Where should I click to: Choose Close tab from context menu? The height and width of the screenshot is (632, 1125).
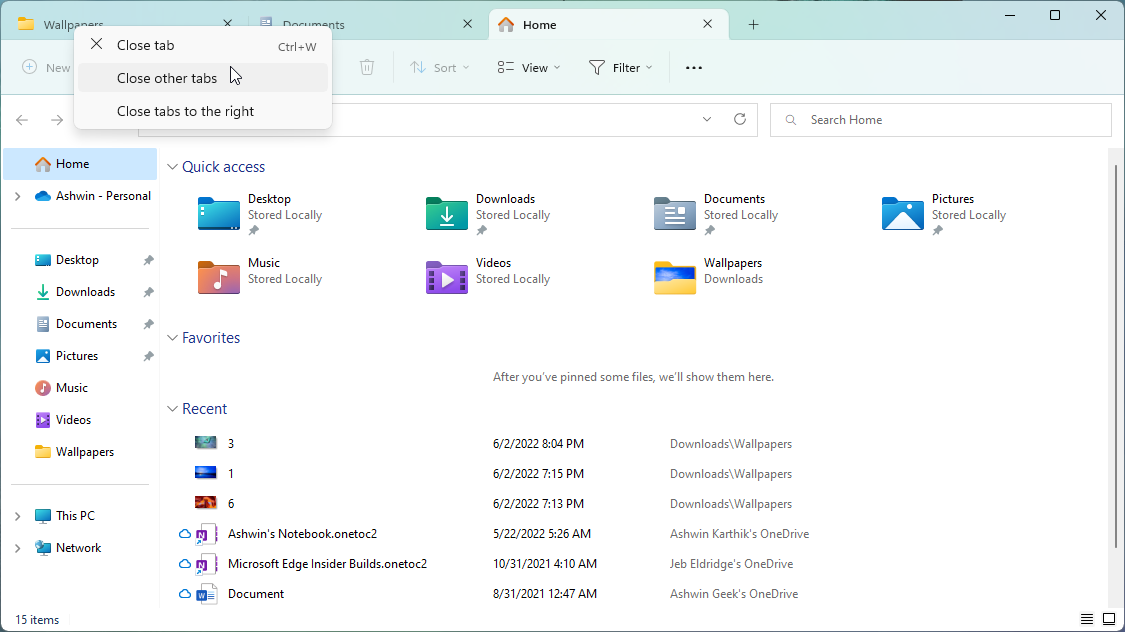coord(203,45)
